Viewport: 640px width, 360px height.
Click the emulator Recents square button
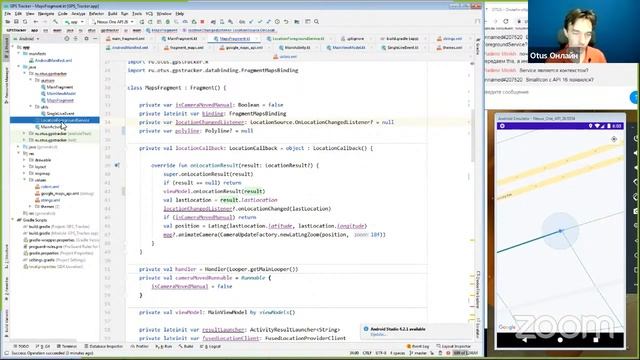pyautogui.click(x=596, y=340)
